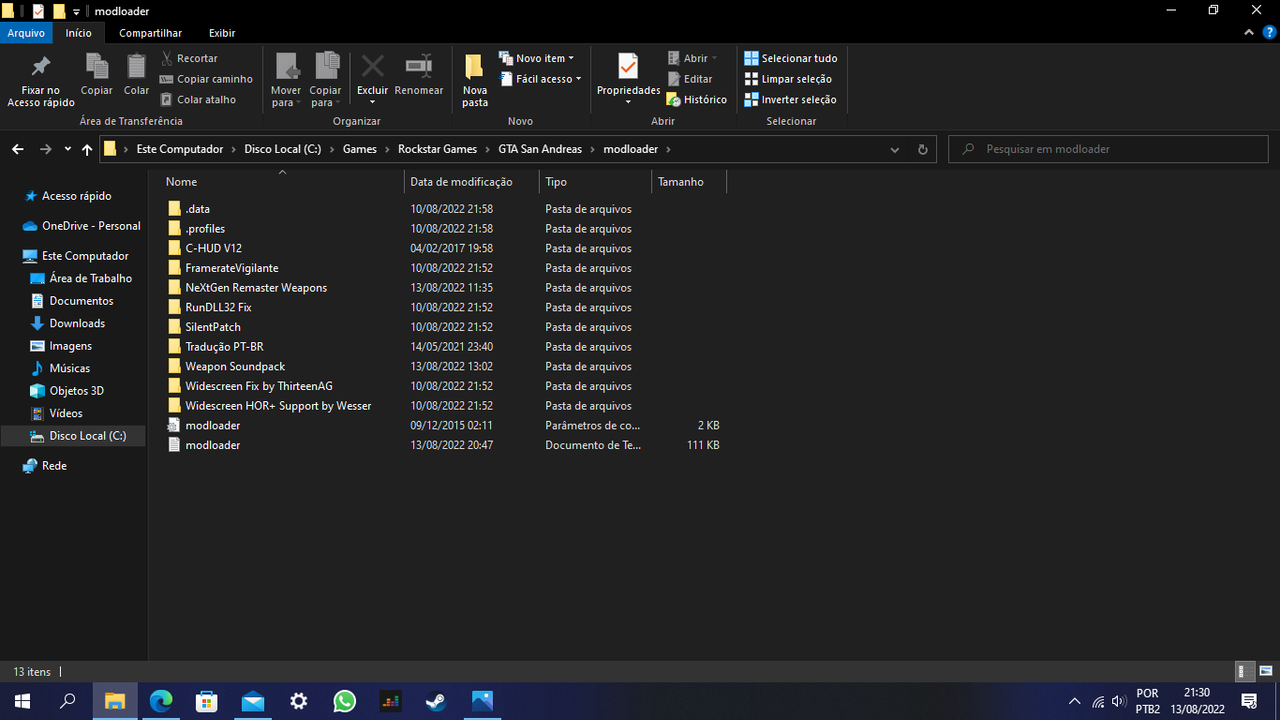Image resolution: width=1280 pixels, height=720 pixels.
Task: Open the notification center icon
Action: [x=1249, y=701]
